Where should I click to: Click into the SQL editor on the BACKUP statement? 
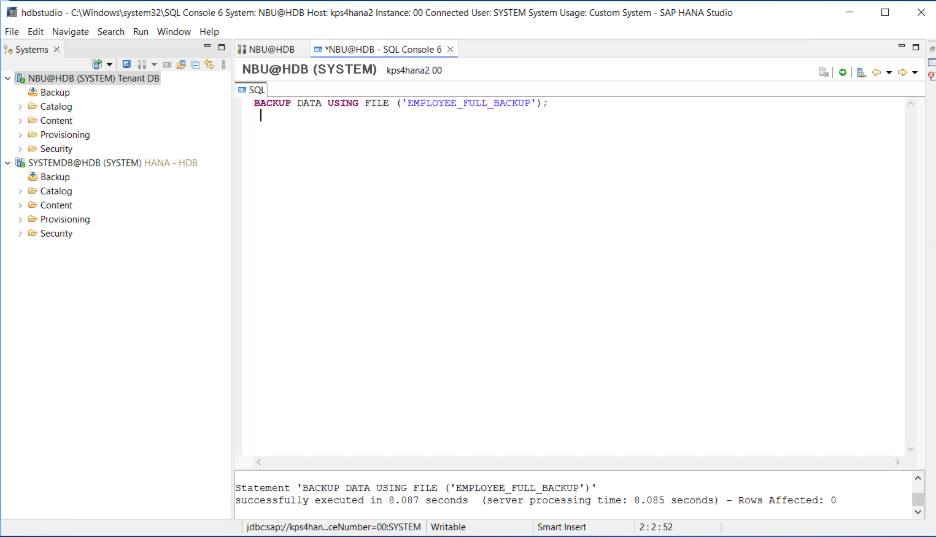tap(401, 103)
